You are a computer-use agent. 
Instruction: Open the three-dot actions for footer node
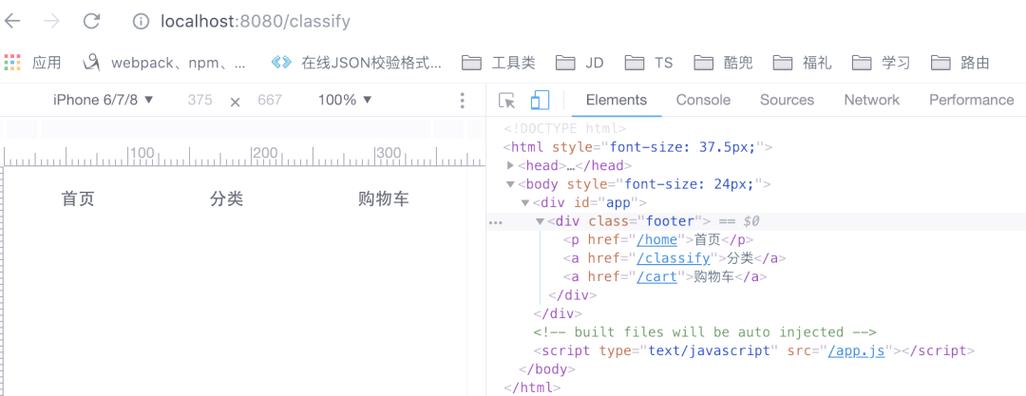(x=496, y=223)
